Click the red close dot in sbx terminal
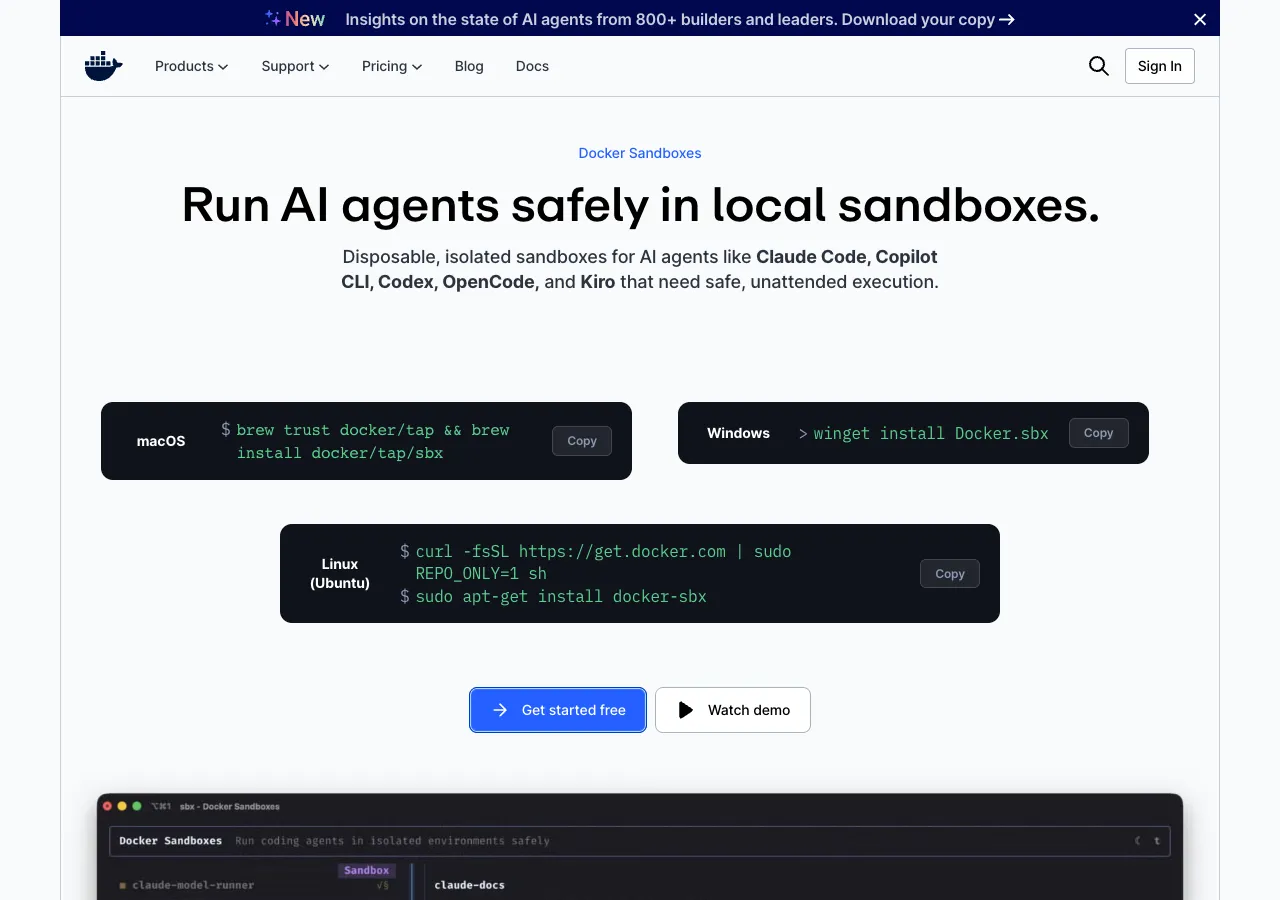 point(108,806)
